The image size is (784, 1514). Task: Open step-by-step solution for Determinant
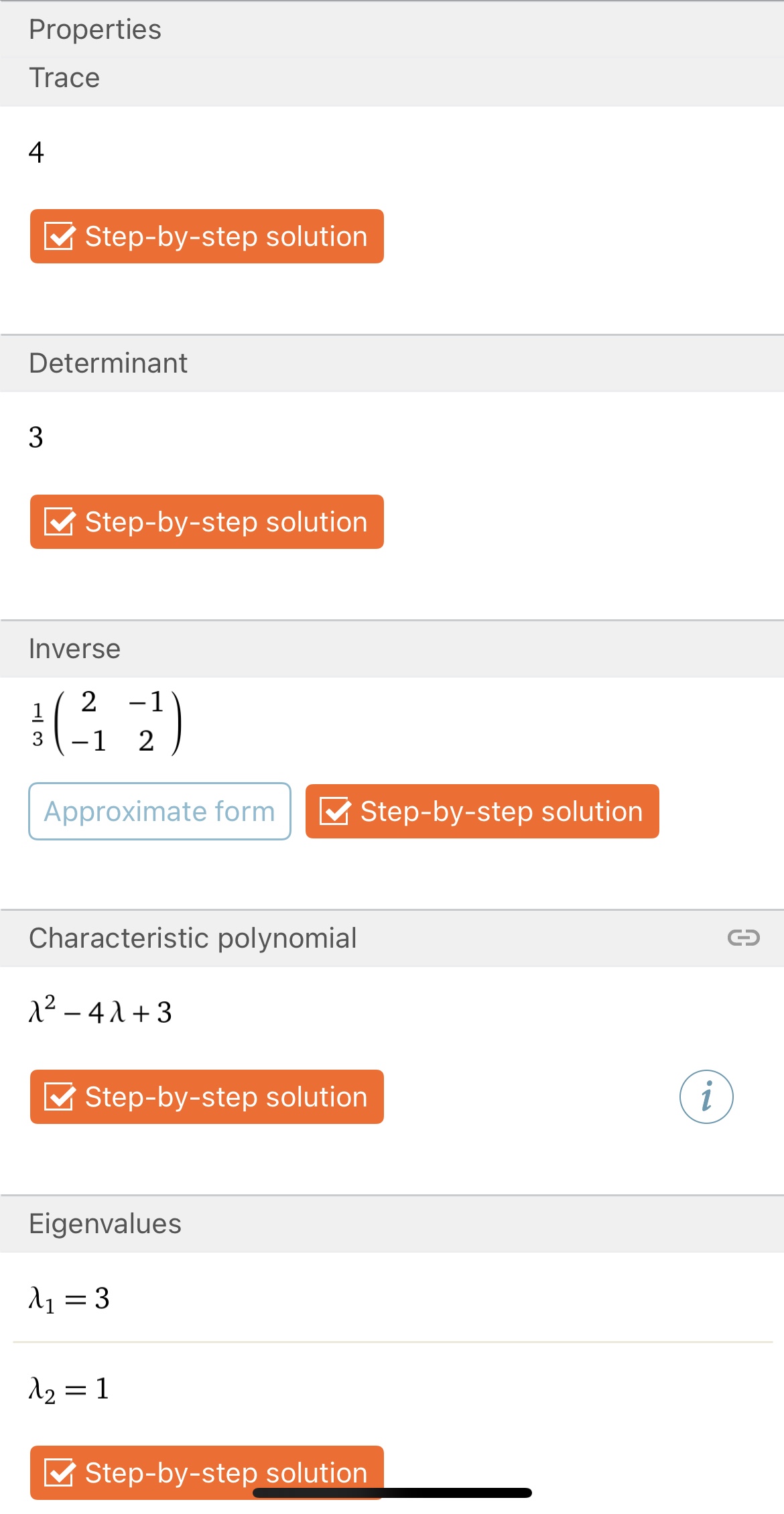coord(225,522)
